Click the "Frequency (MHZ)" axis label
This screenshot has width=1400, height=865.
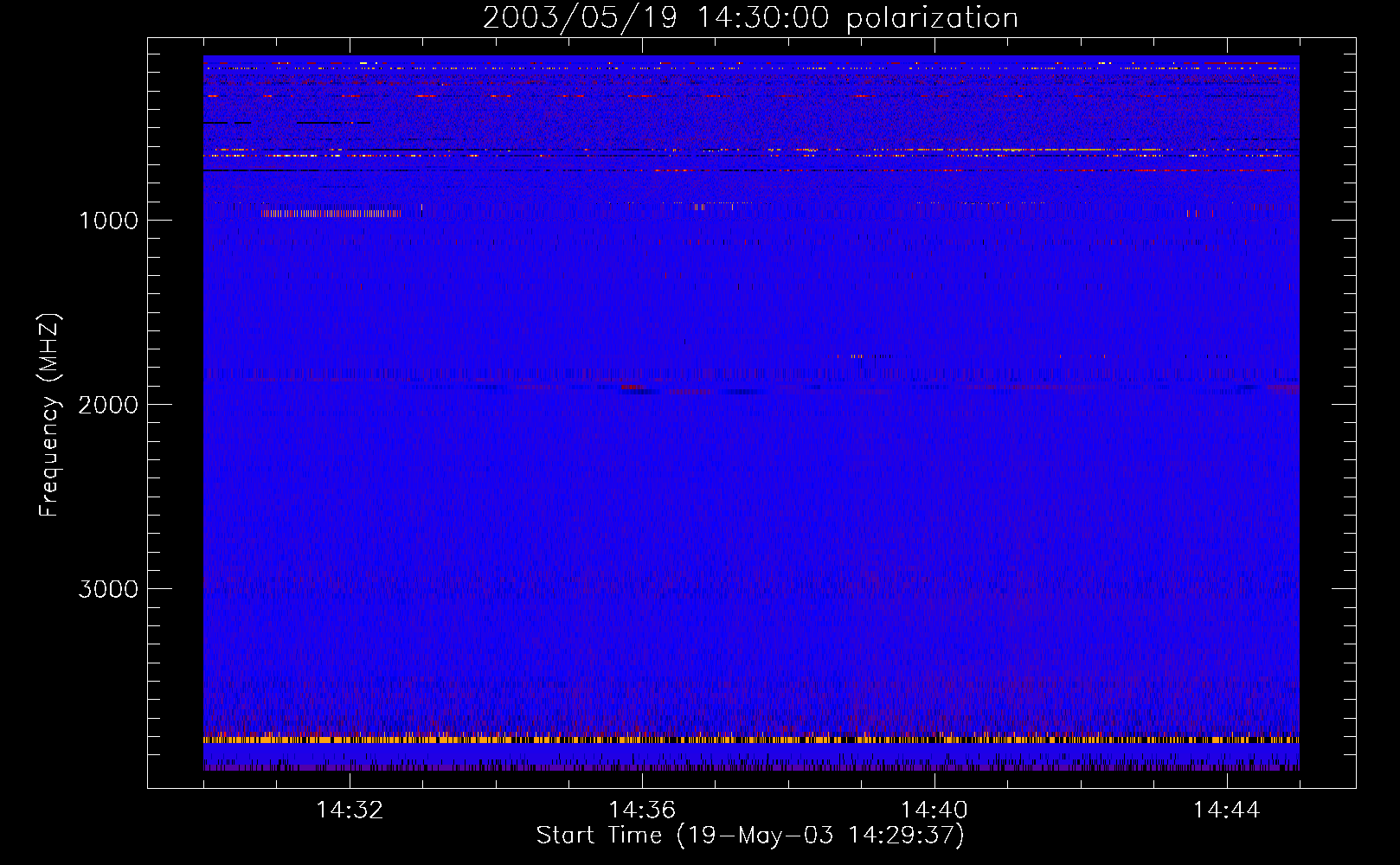point(49,415)
